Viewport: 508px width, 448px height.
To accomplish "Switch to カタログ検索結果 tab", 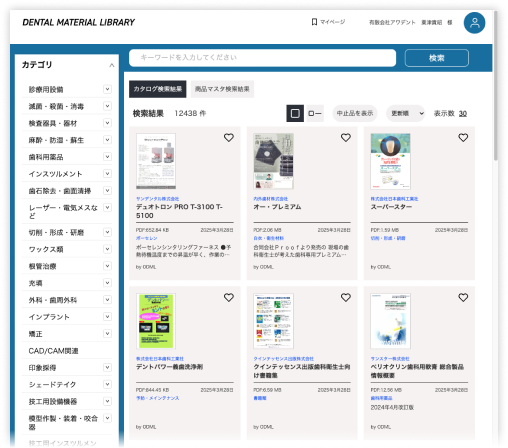I will [x=158, y=89].
